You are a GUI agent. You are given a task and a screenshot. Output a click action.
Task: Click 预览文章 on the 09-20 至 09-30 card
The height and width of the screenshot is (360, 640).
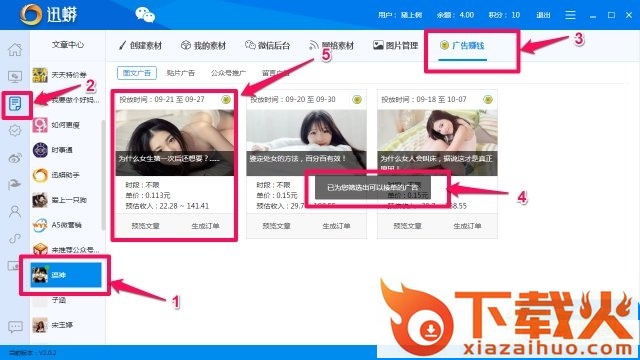(276, 226)
